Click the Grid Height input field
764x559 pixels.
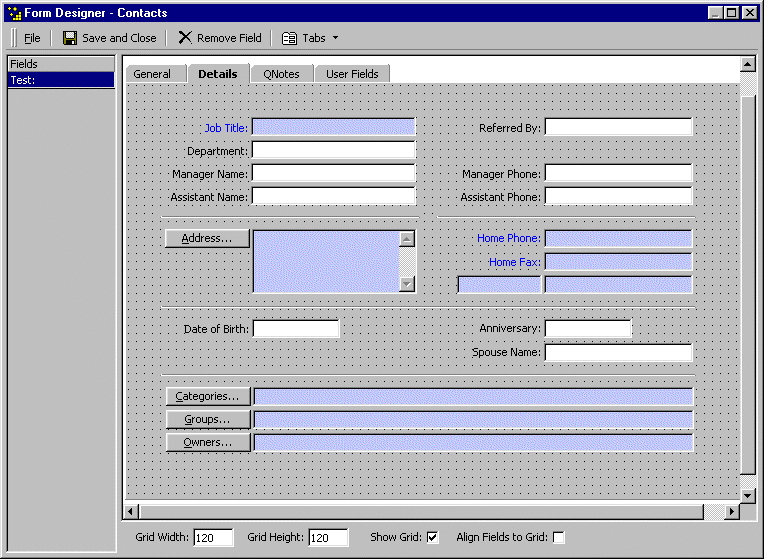click(x=328, y=538)
